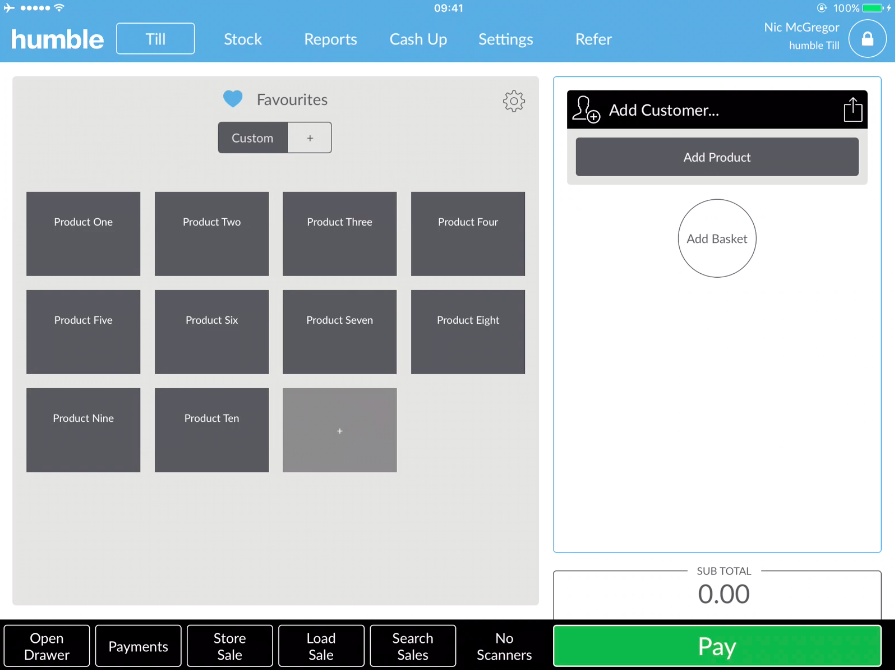
Task: Tap the battery icon in status bar
Action: (872, 8)
